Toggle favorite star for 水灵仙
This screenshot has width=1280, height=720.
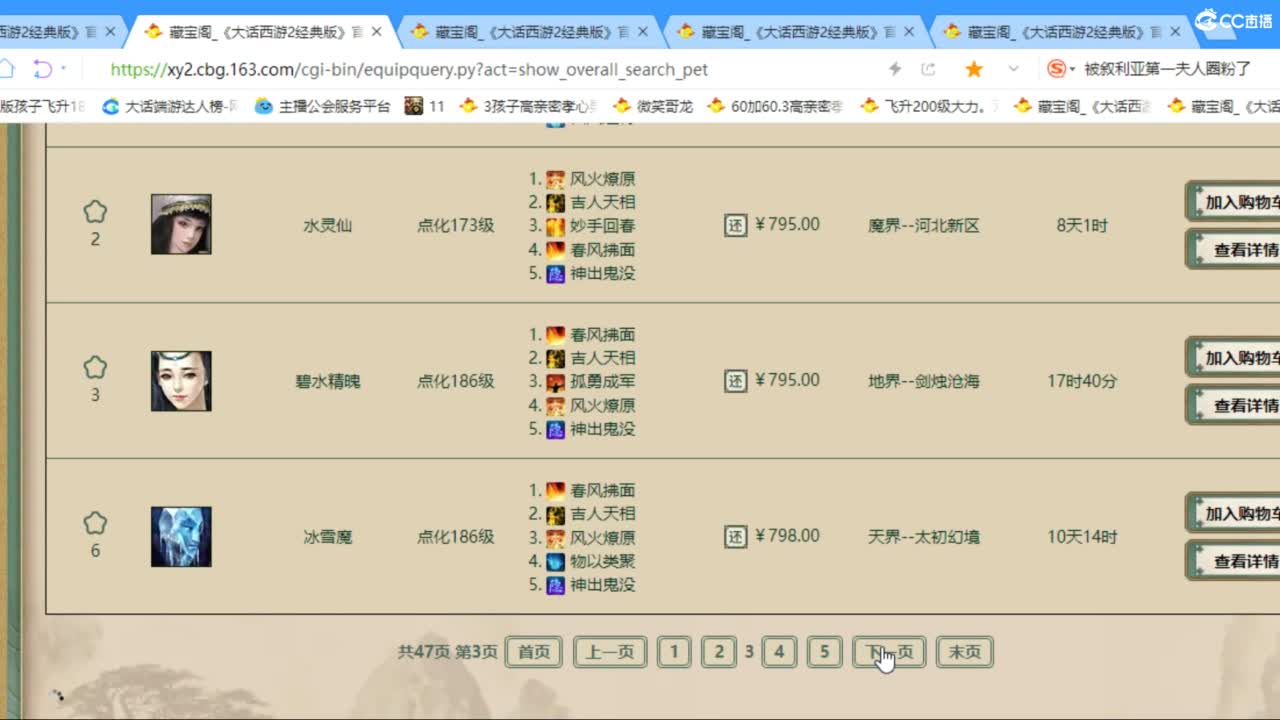[95, 212]
